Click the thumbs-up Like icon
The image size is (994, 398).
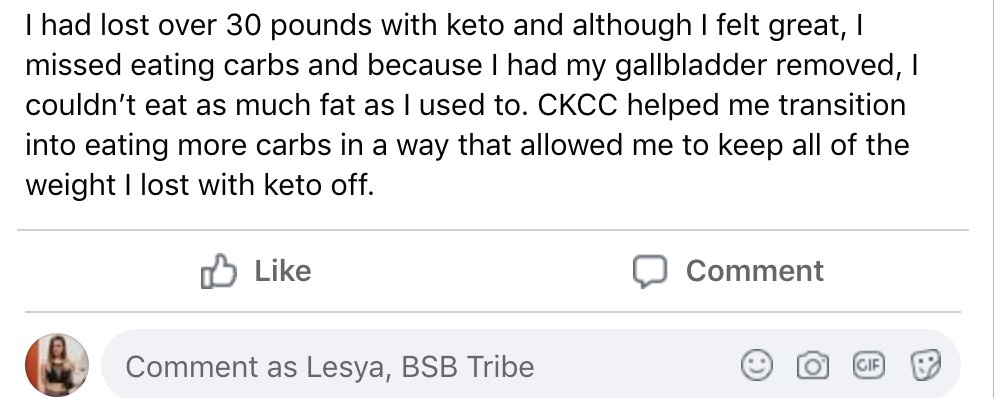218,271
